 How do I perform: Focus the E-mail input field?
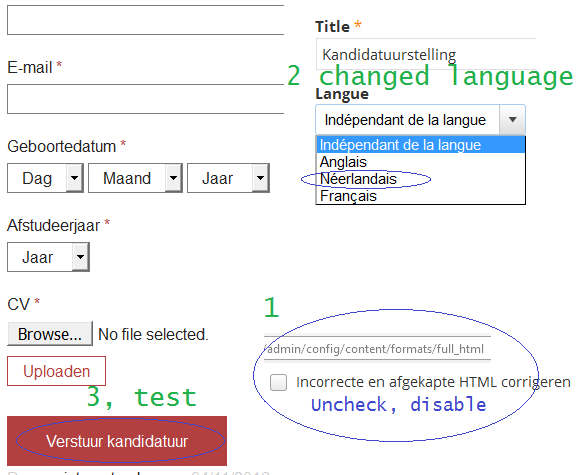pyautogui.click(x=145, y=99)
